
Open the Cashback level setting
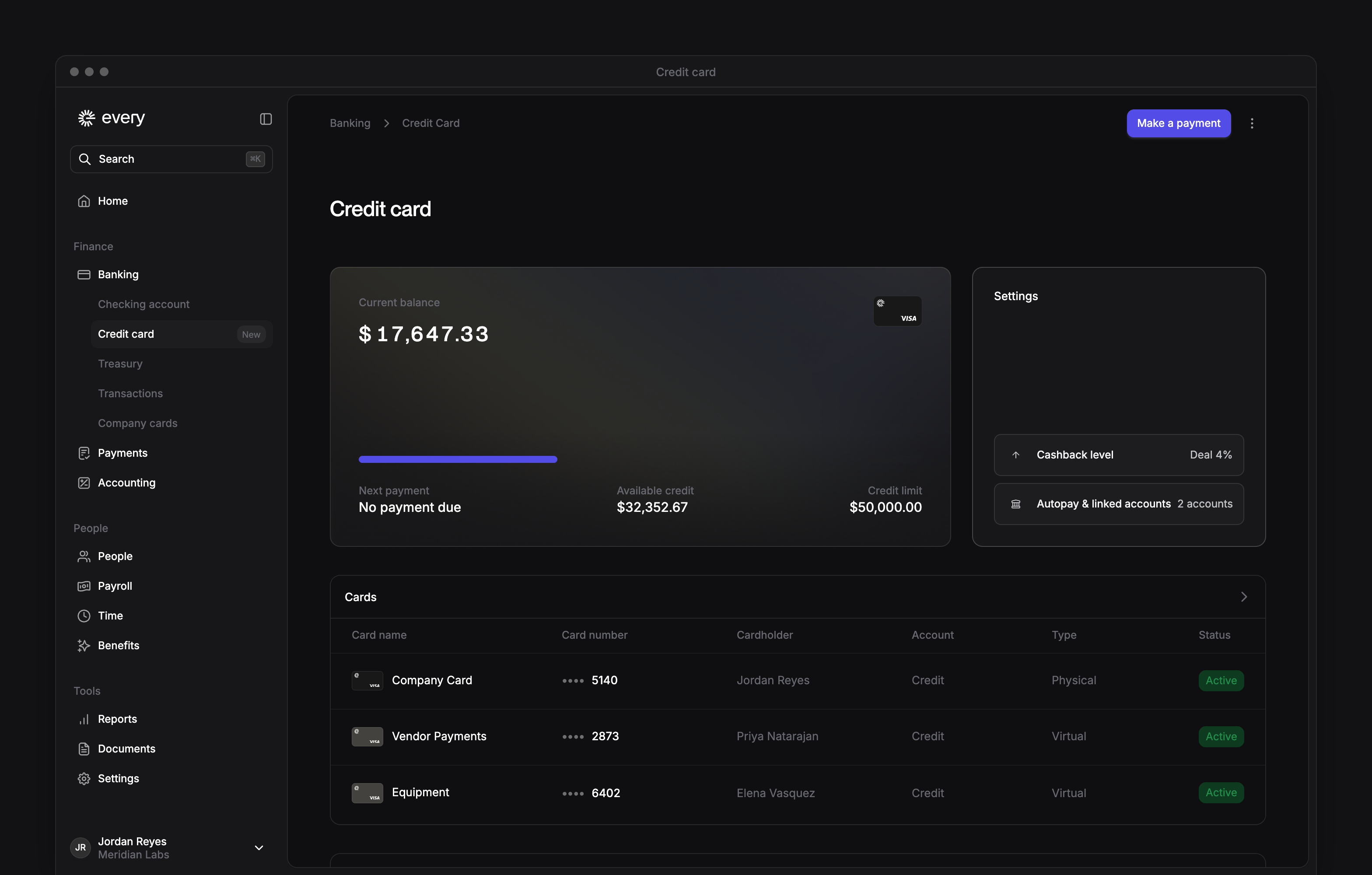1118,455
